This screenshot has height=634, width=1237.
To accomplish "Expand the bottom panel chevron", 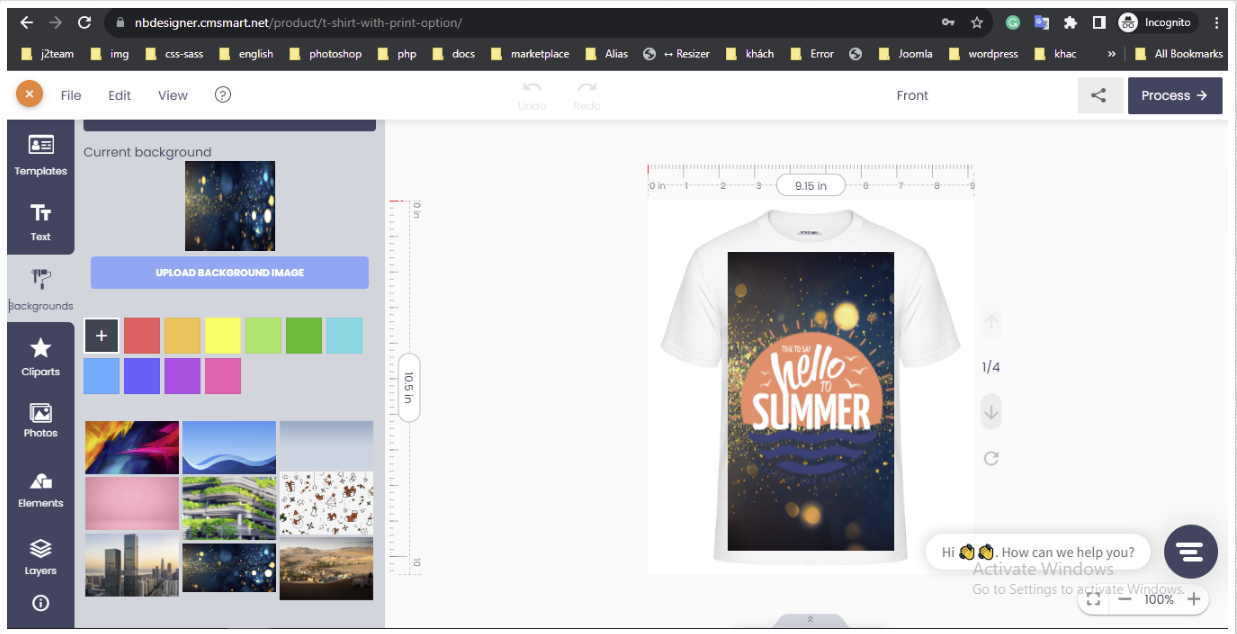I will [x=810, y=621].
